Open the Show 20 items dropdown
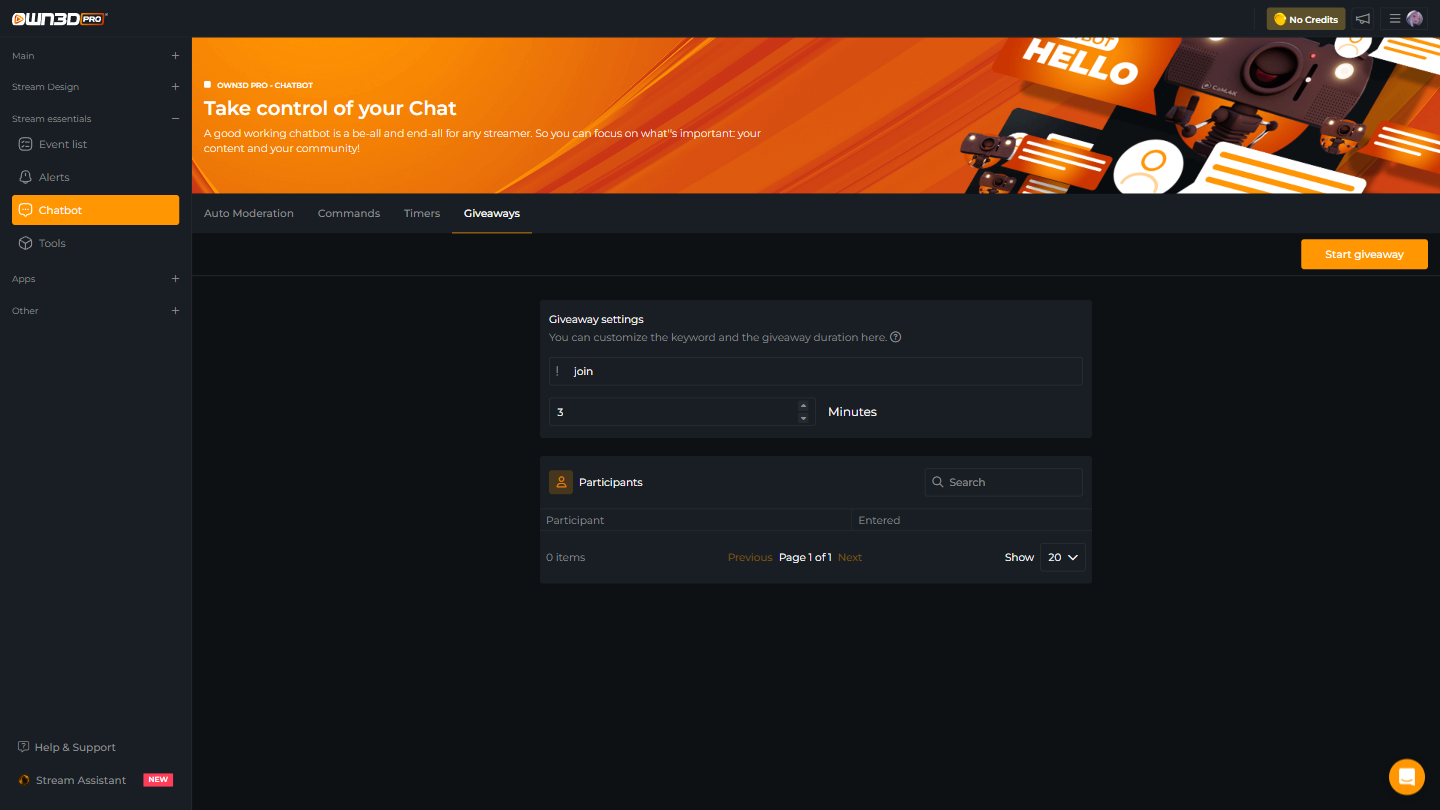 click(1062, 557)
